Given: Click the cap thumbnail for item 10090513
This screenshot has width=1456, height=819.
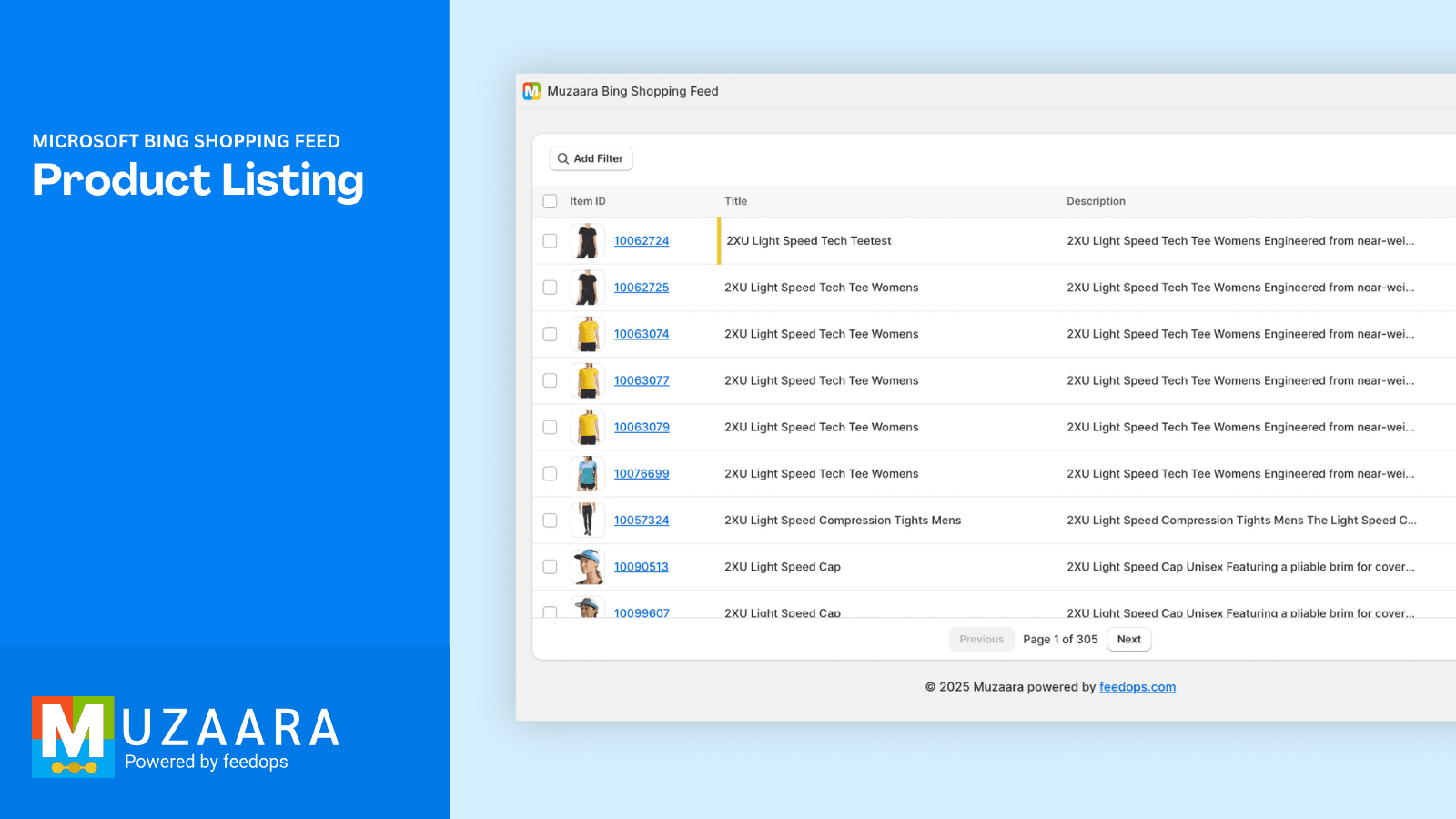Looking at the screenshot, I should point(587,567).
